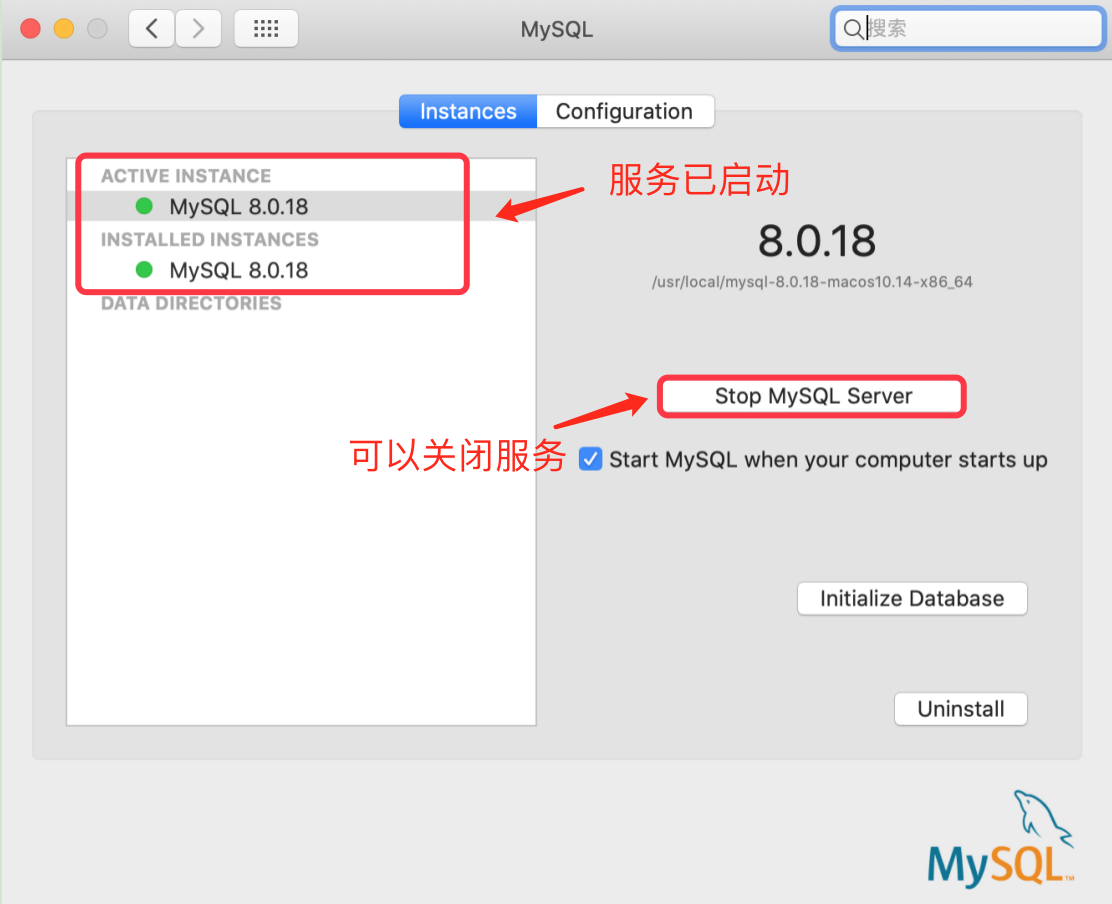This screenshot has width=1112, height=904.
Task: Click the Initialize Database button
Action: click(x=912, y=598)
